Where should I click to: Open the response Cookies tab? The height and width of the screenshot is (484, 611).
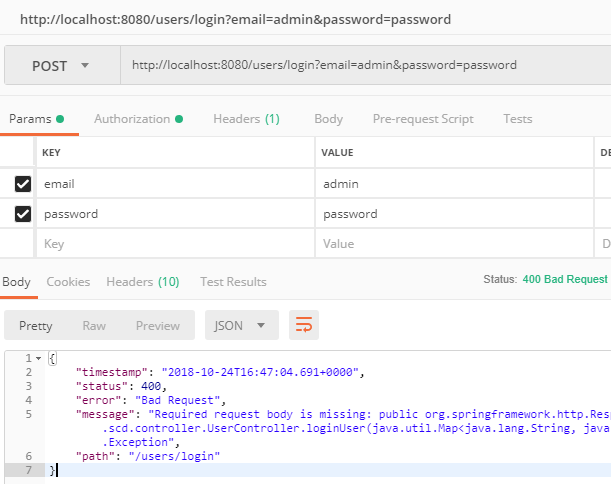68,282
